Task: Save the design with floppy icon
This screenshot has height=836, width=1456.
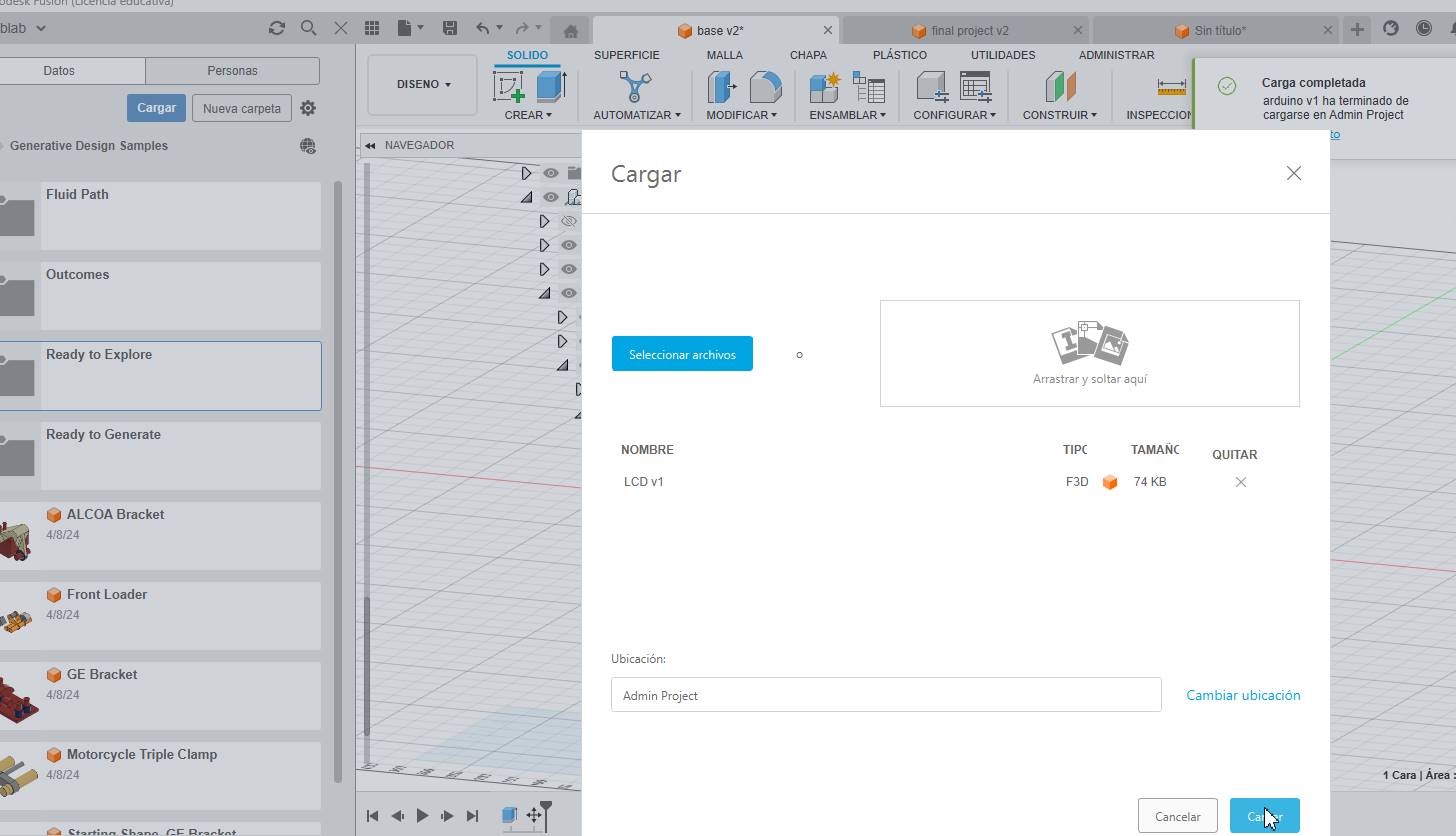Action: tap(450, 29)
